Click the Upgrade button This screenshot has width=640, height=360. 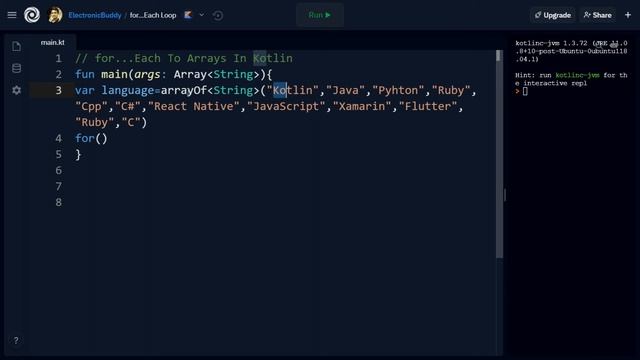[x=553, y=15]
